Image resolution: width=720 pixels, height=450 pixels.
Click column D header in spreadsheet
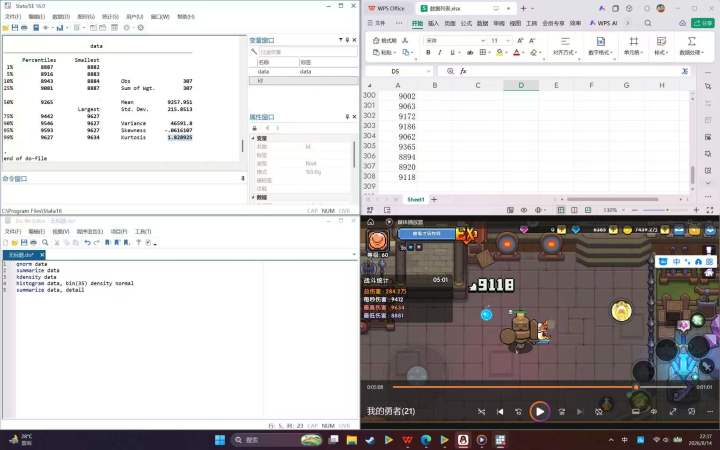[521, 85]
